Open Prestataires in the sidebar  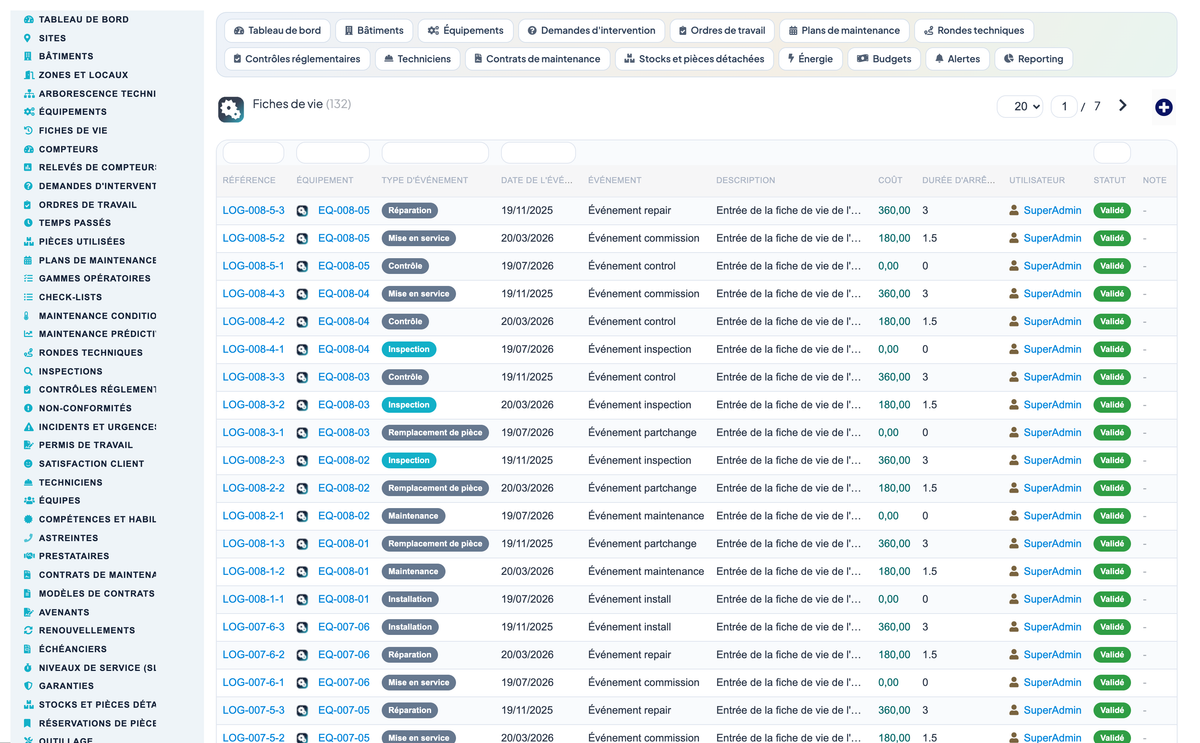pos(74,556)
